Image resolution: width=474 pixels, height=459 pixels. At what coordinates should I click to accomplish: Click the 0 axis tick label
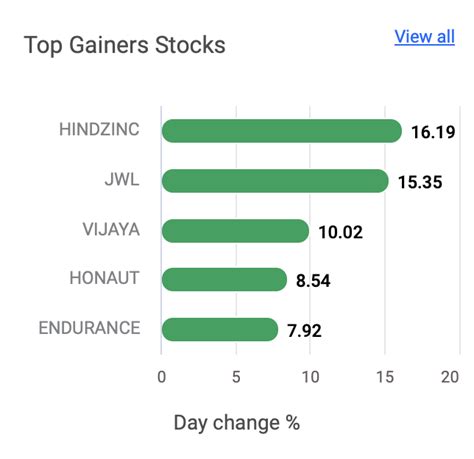click(161, 377)
